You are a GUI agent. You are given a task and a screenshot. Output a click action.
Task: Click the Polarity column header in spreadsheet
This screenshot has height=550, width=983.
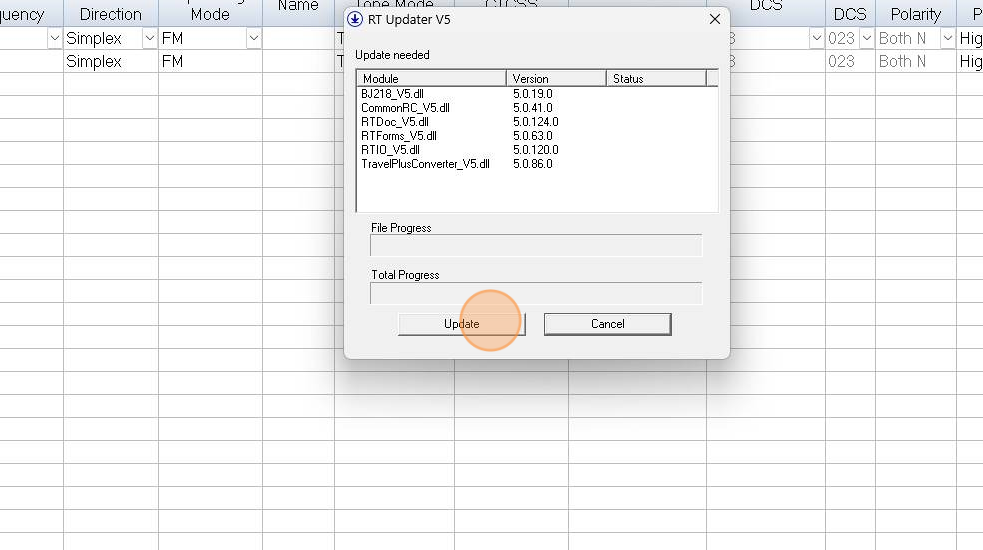915,14
